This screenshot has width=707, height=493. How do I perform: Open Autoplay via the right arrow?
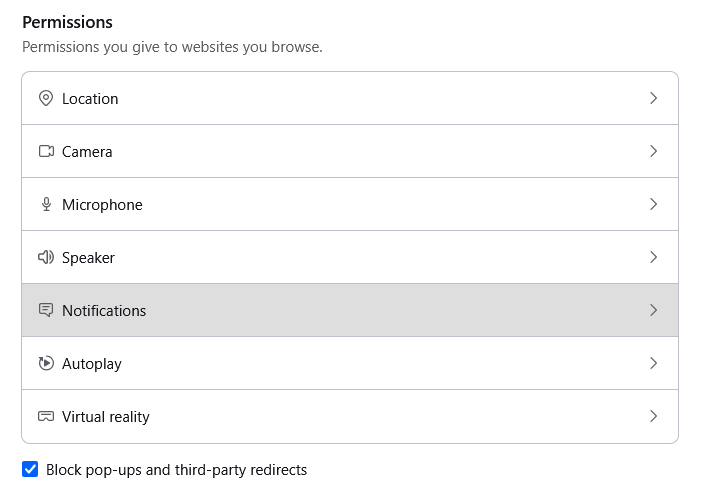click(653, 363)
